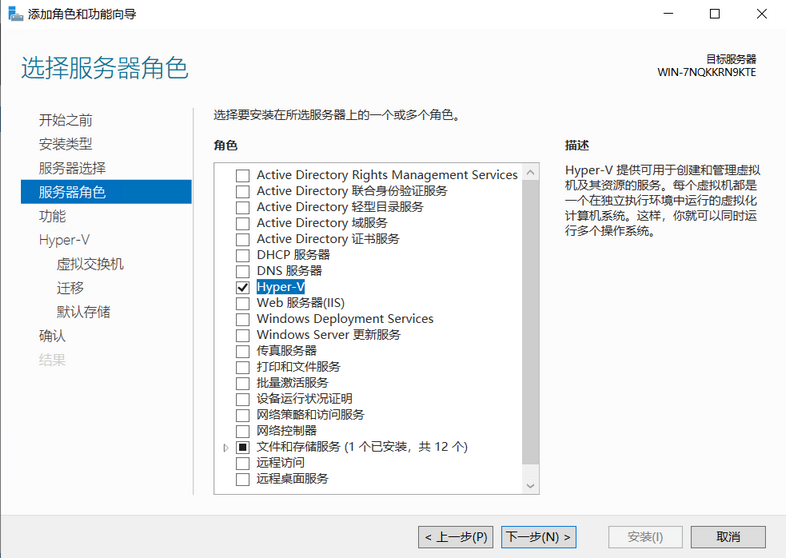Expand the 文件和存储服务 tree node
Screen dimensions: 786x558
click(x=226, y=447)
